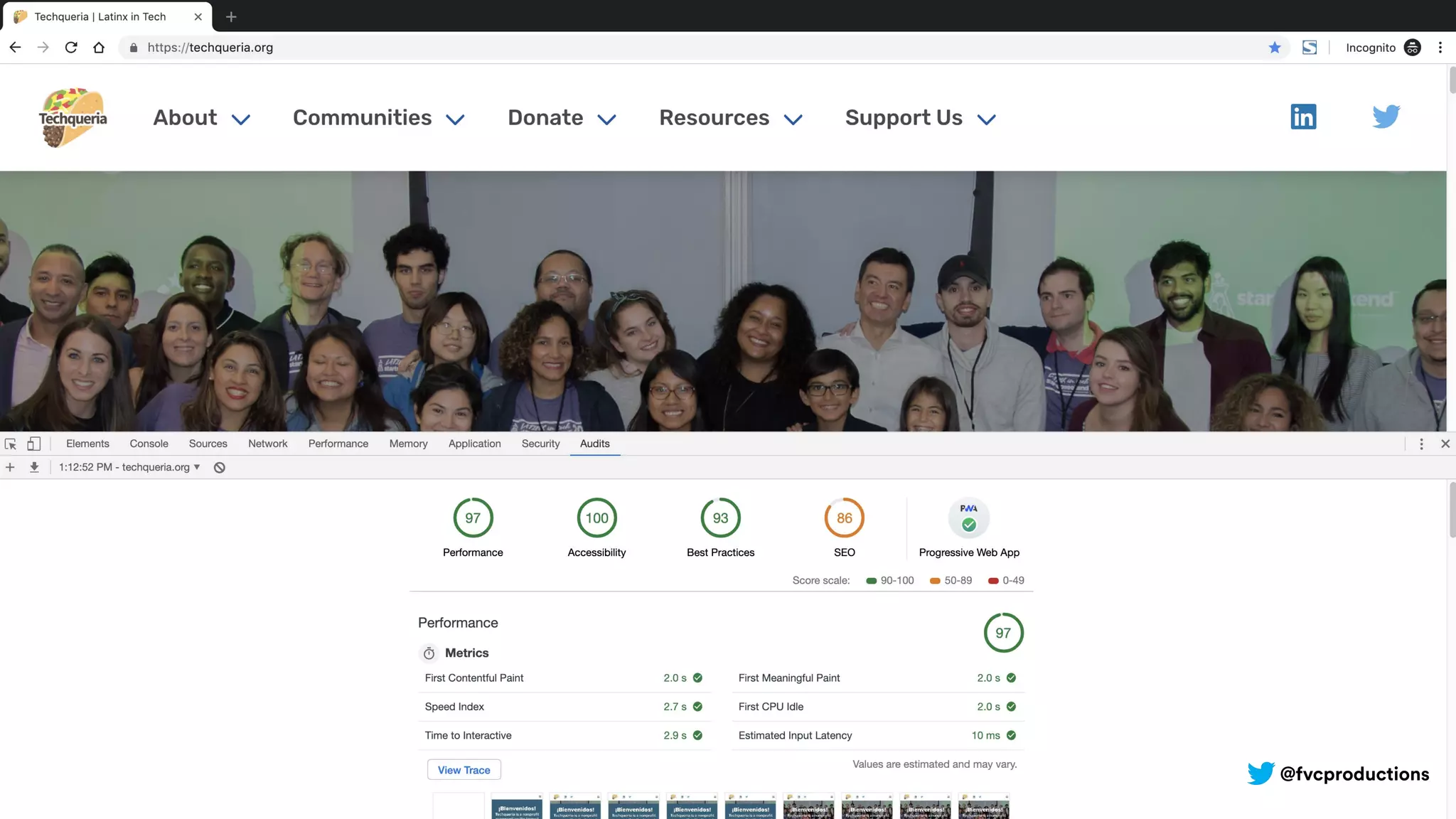Reload the page with refresh icon

pos(71,48)
